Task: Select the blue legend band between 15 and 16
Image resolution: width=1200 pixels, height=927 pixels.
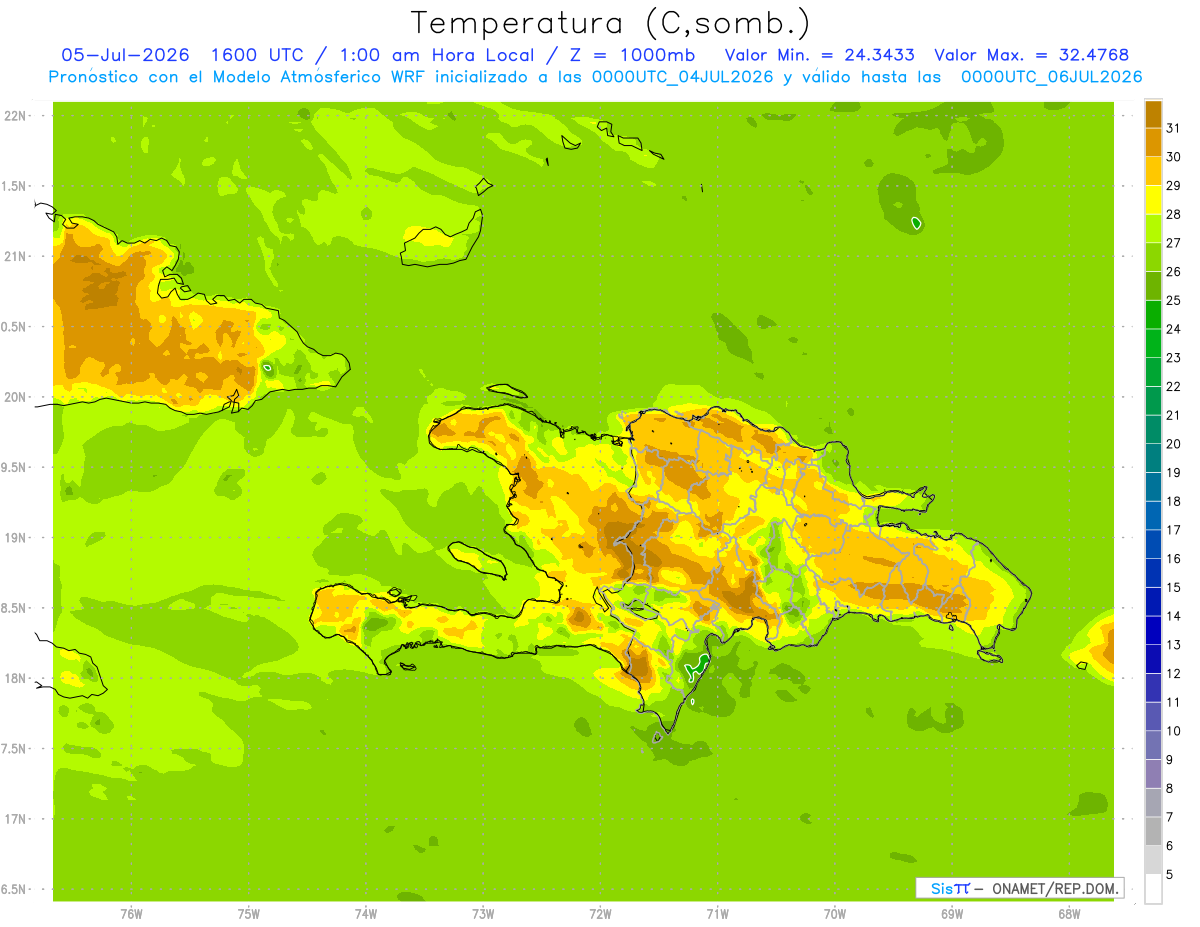Action: coord(1153,572)
